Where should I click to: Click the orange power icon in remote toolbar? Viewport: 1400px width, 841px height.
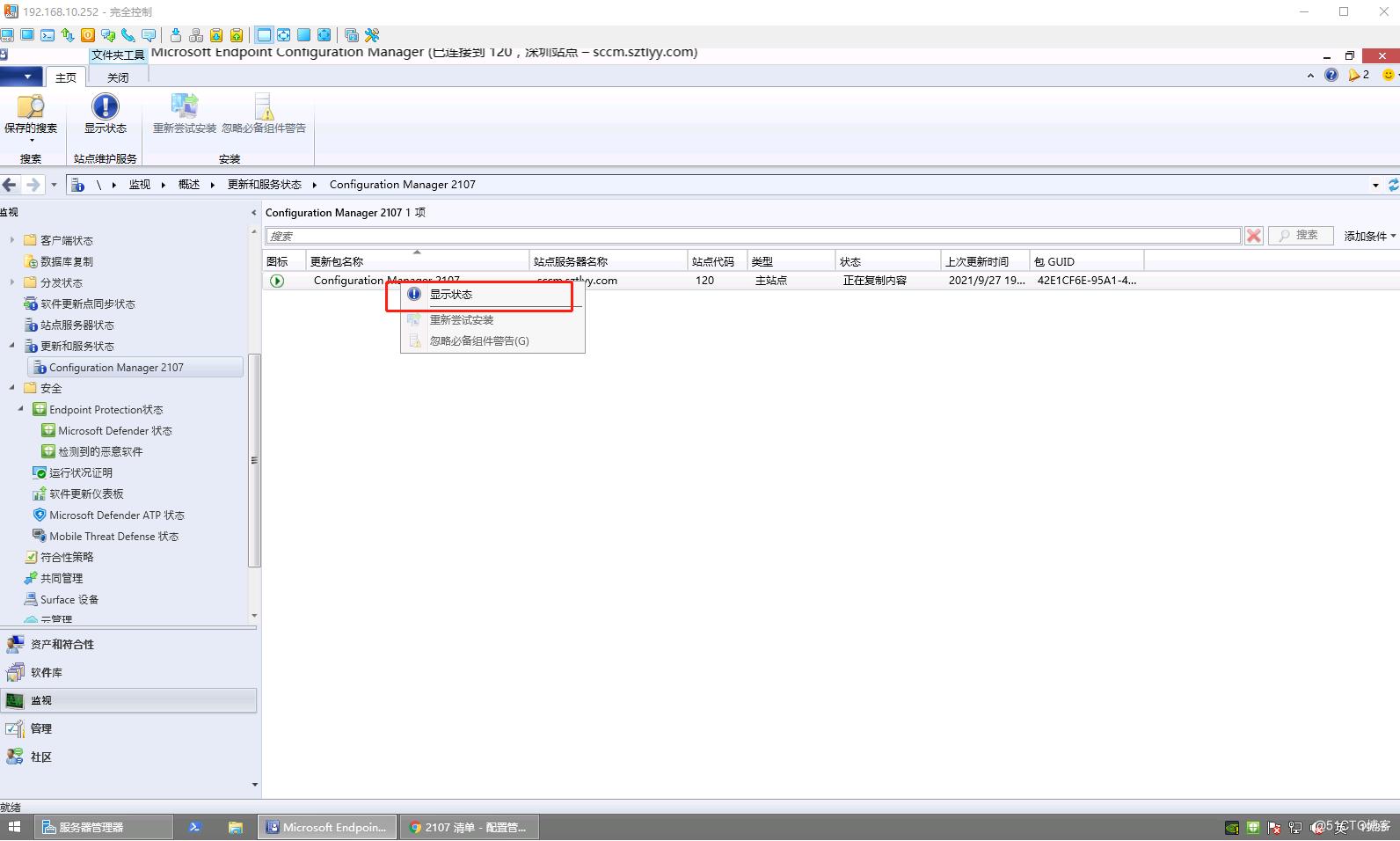[x=88, y=35]
